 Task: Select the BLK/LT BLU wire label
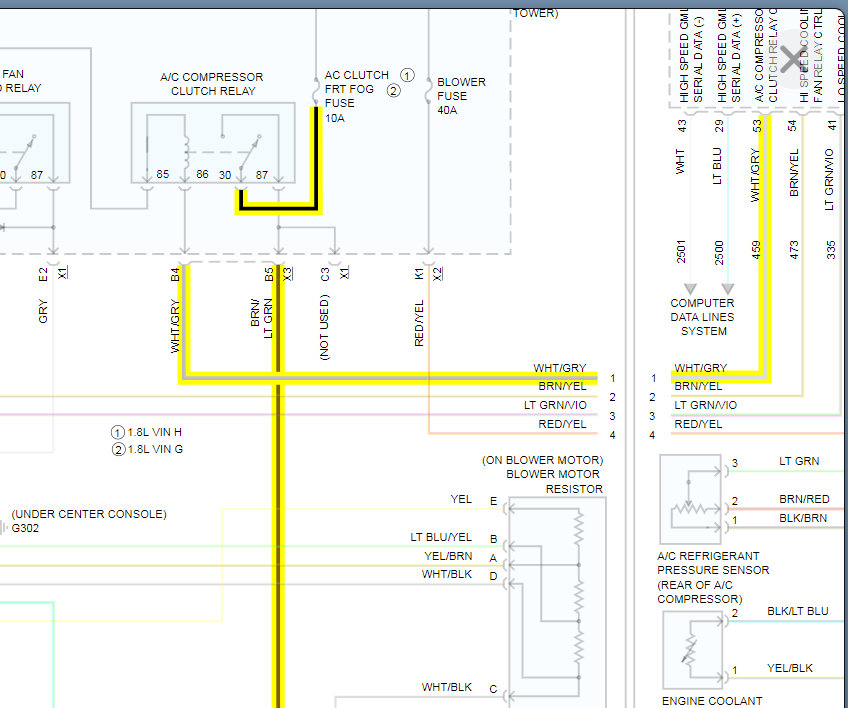tap(798, 611)
